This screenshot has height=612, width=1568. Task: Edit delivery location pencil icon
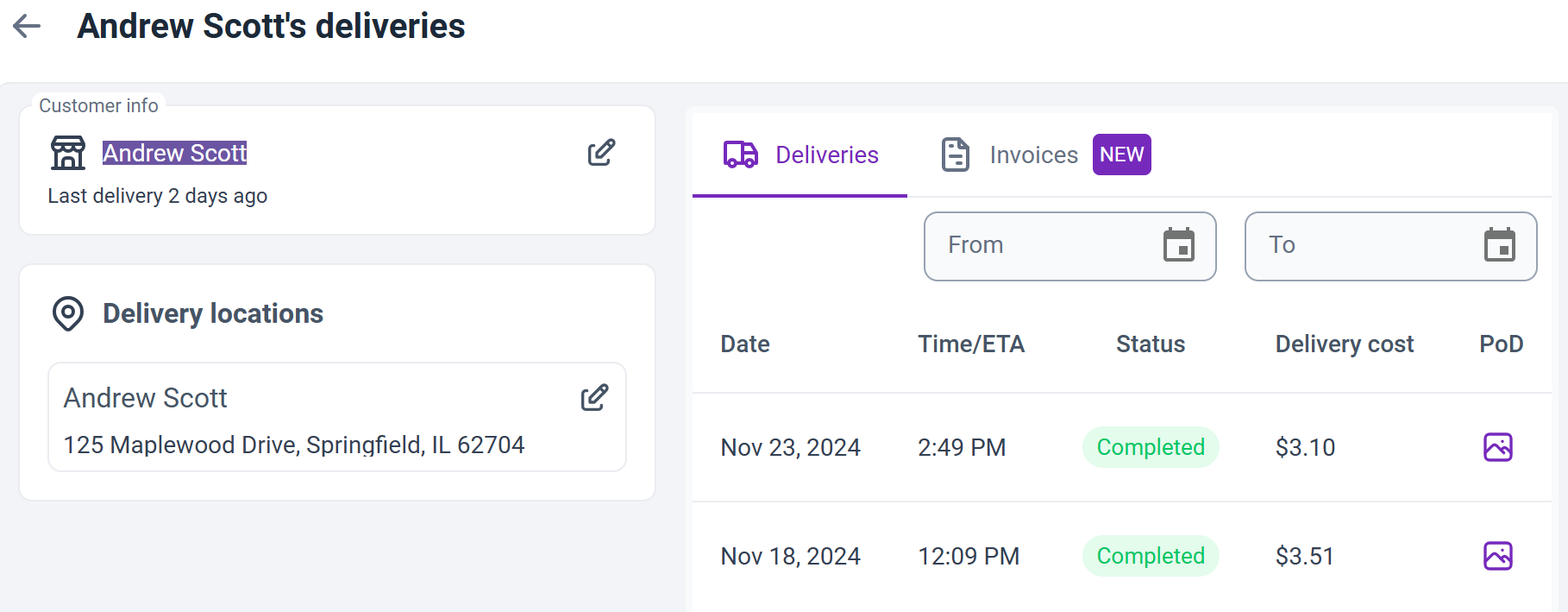pyautogui.click(x=594, y=398)
